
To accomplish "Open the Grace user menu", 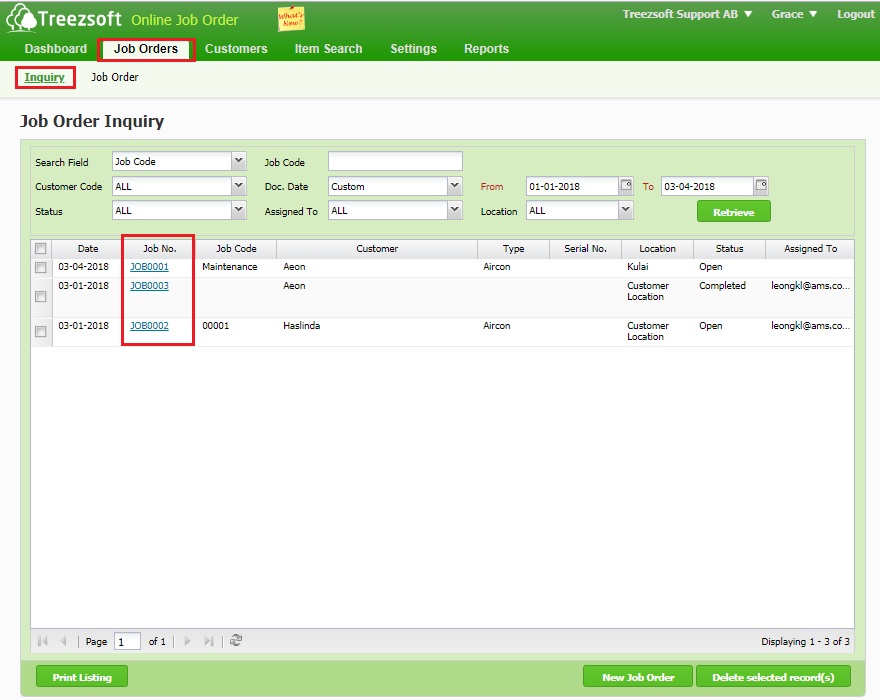I will coord(794,14).
